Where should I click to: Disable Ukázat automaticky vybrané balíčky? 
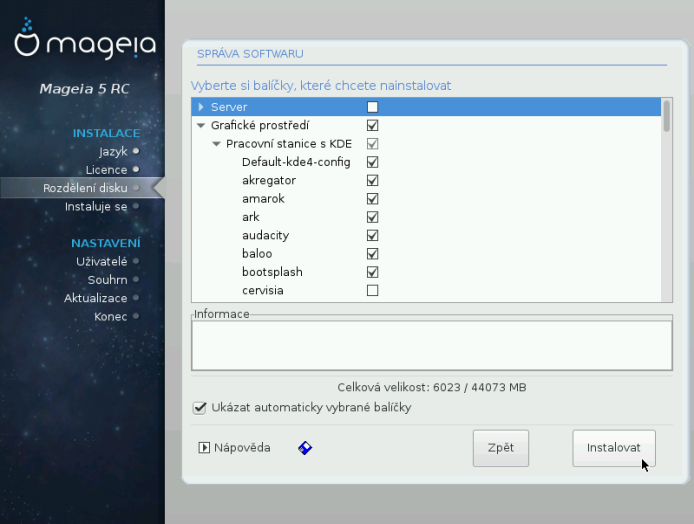[x=200, y=408]
